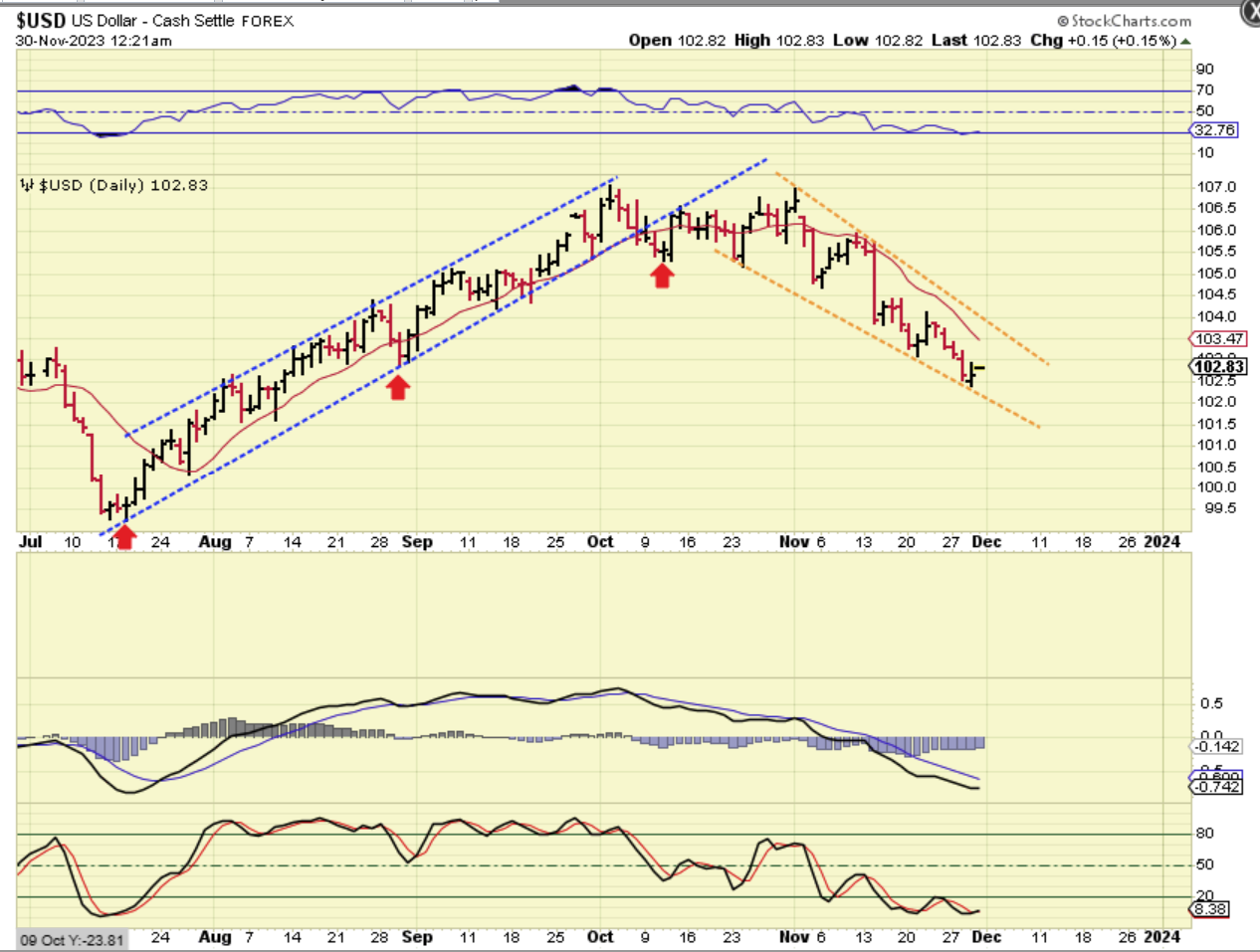Screen dimensions: 1260x952
Task: Click the 80 level on the stochastic scale
Action: (1205, 834)
